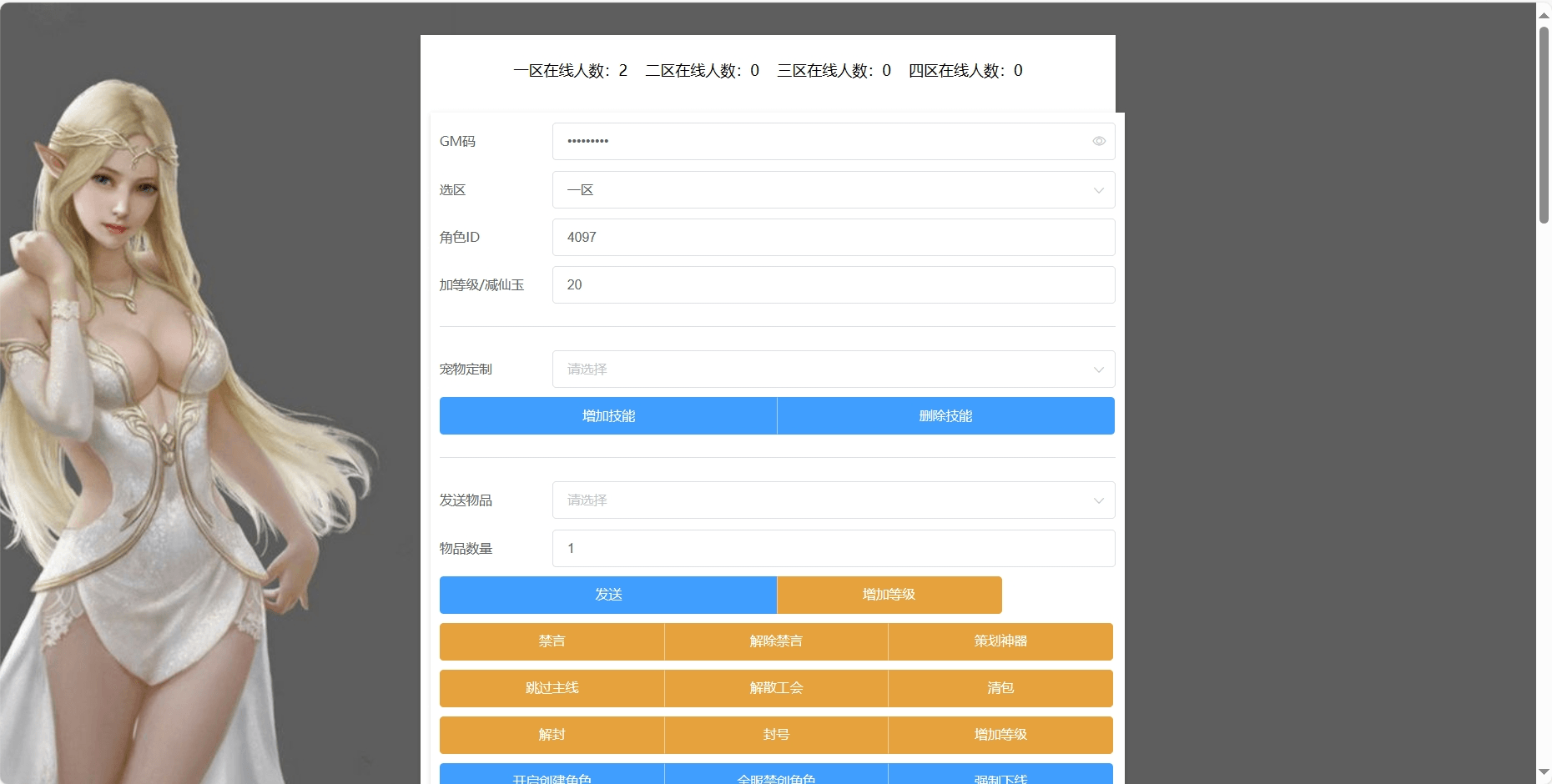The height and width of the screenshot is (784, 1552).
Task: Toggle GM码 password visibility with eye icon
Action: 1098,141
